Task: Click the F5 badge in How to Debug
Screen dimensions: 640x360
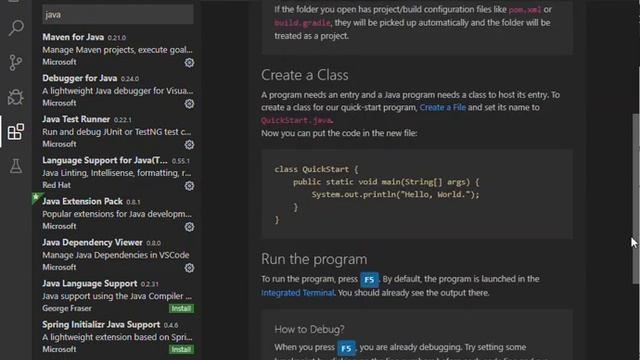Action: tap(346, 348)
